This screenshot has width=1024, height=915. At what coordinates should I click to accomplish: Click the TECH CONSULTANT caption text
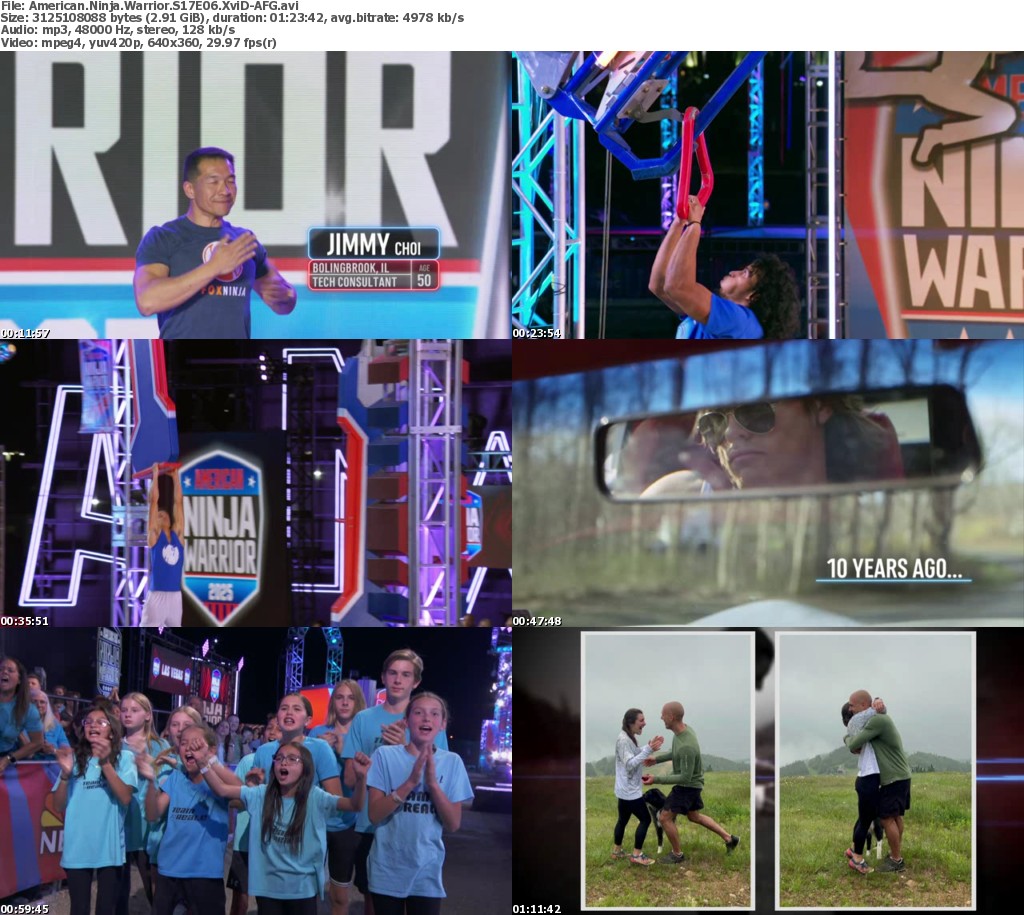coord(355,282)
